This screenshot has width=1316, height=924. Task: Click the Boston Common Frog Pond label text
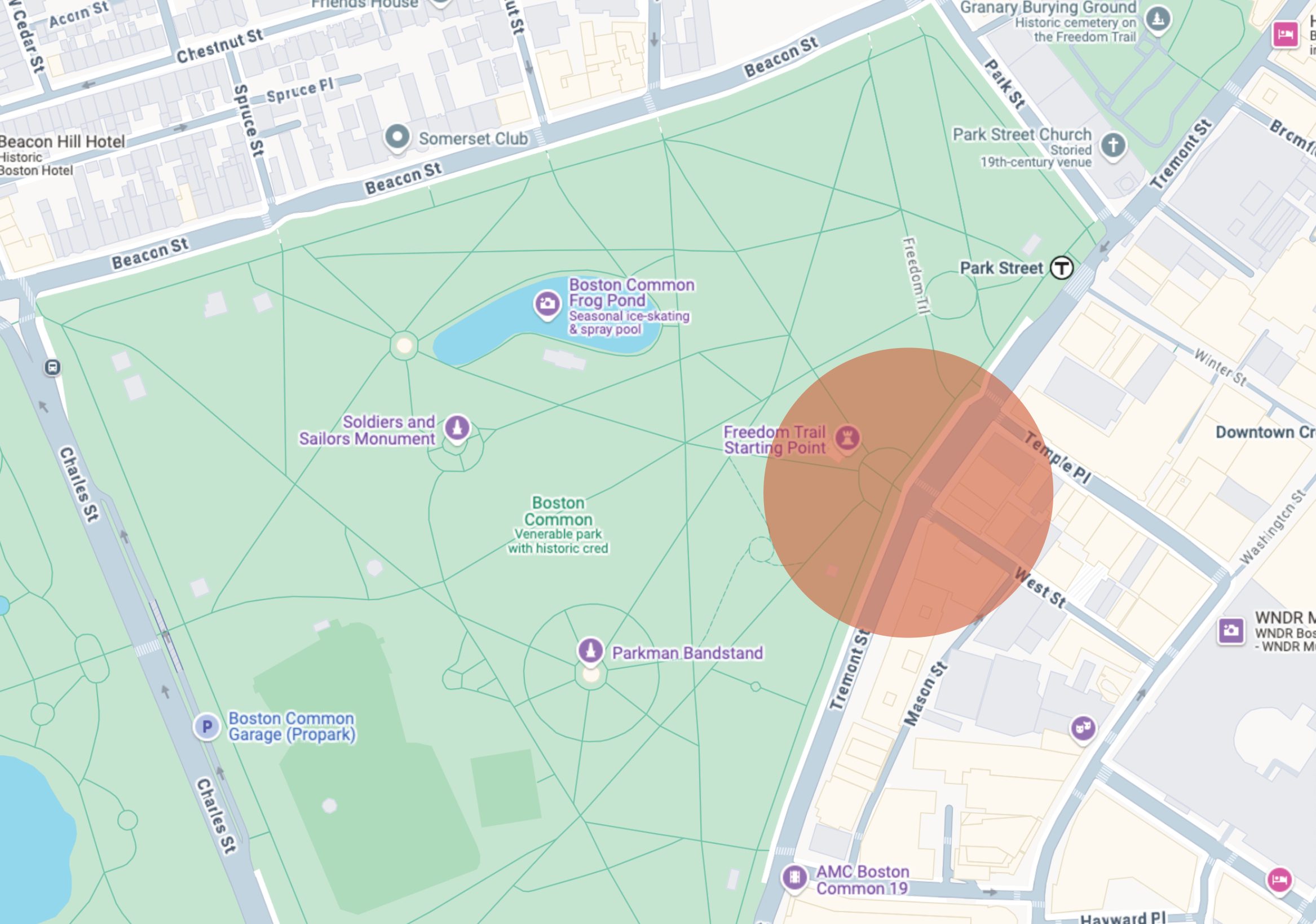[x=631, y=293]
